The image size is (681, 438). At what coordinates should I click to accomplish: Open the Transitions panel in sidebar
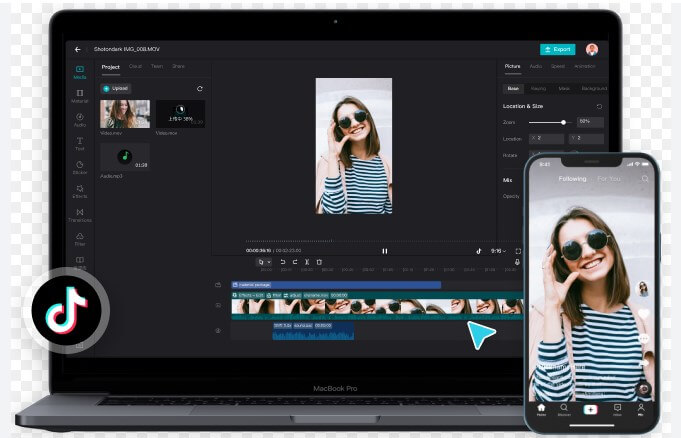80,215
